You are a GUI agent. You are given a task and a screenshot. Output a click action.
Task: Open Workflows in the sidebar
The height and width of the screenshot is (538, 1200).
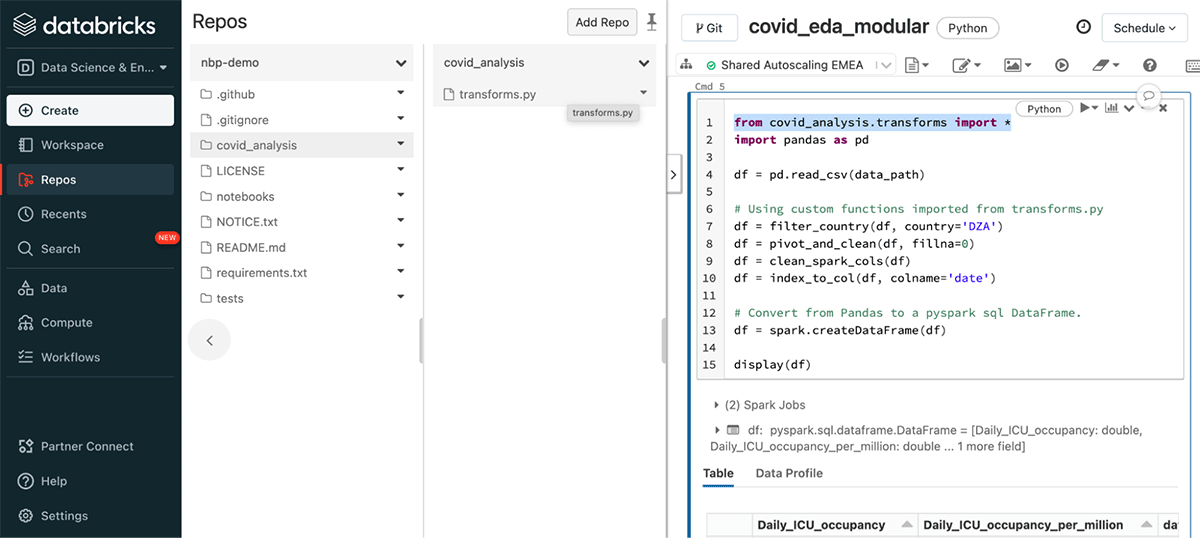tap(70, 357)
